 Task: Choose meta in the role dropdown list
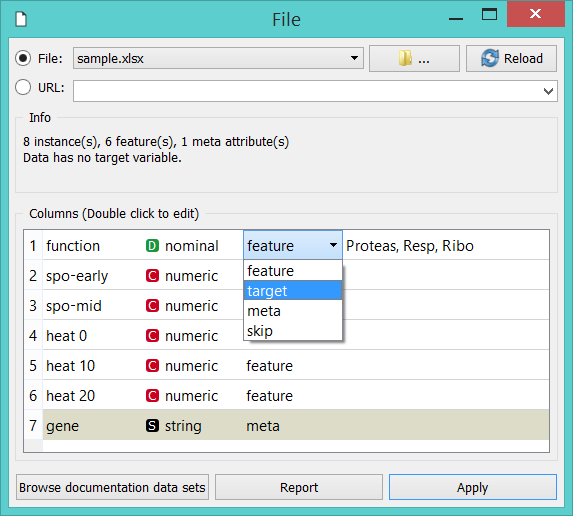point(293,311)
